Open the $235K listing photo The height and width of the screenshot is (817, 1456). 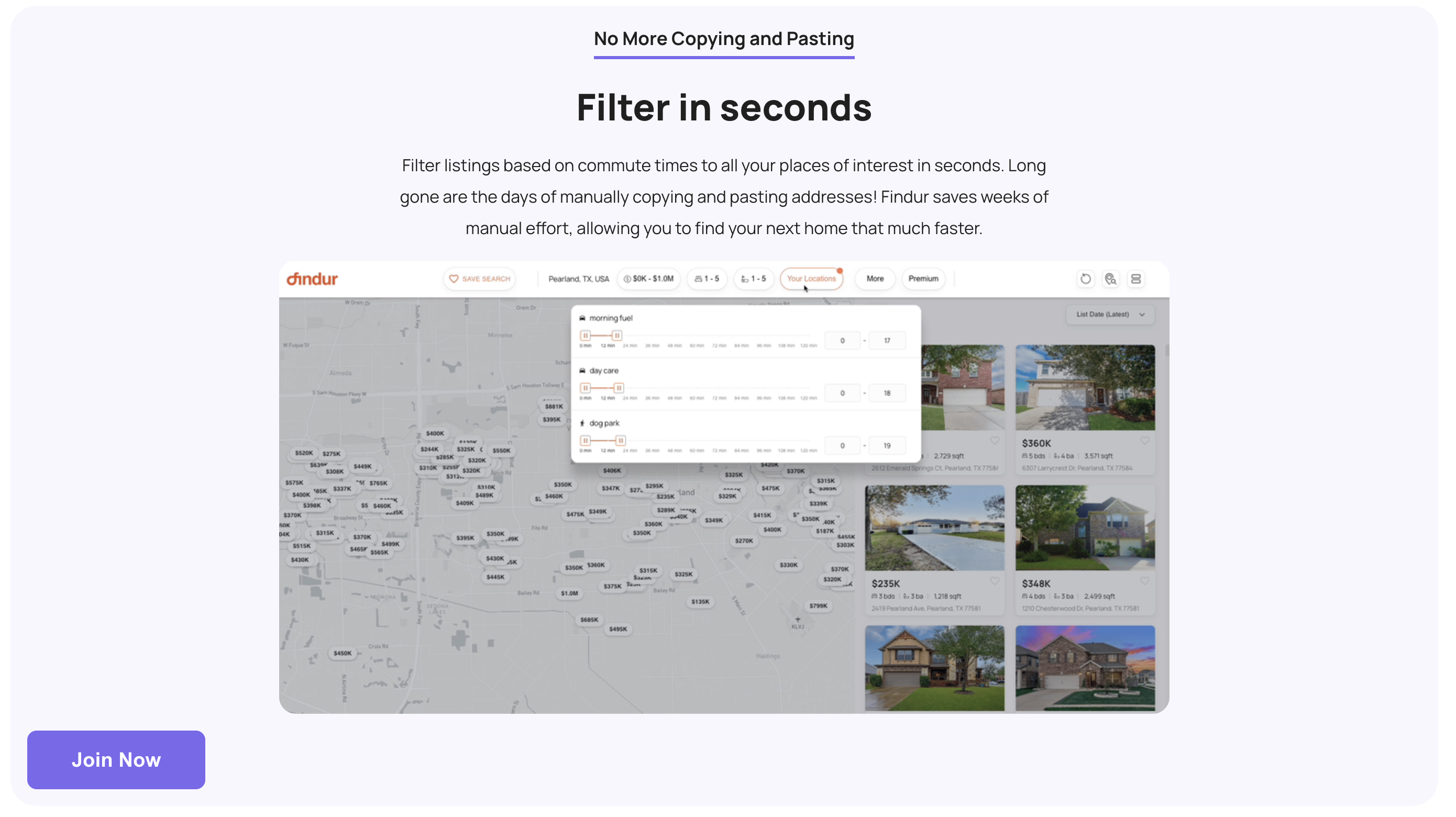935,527
